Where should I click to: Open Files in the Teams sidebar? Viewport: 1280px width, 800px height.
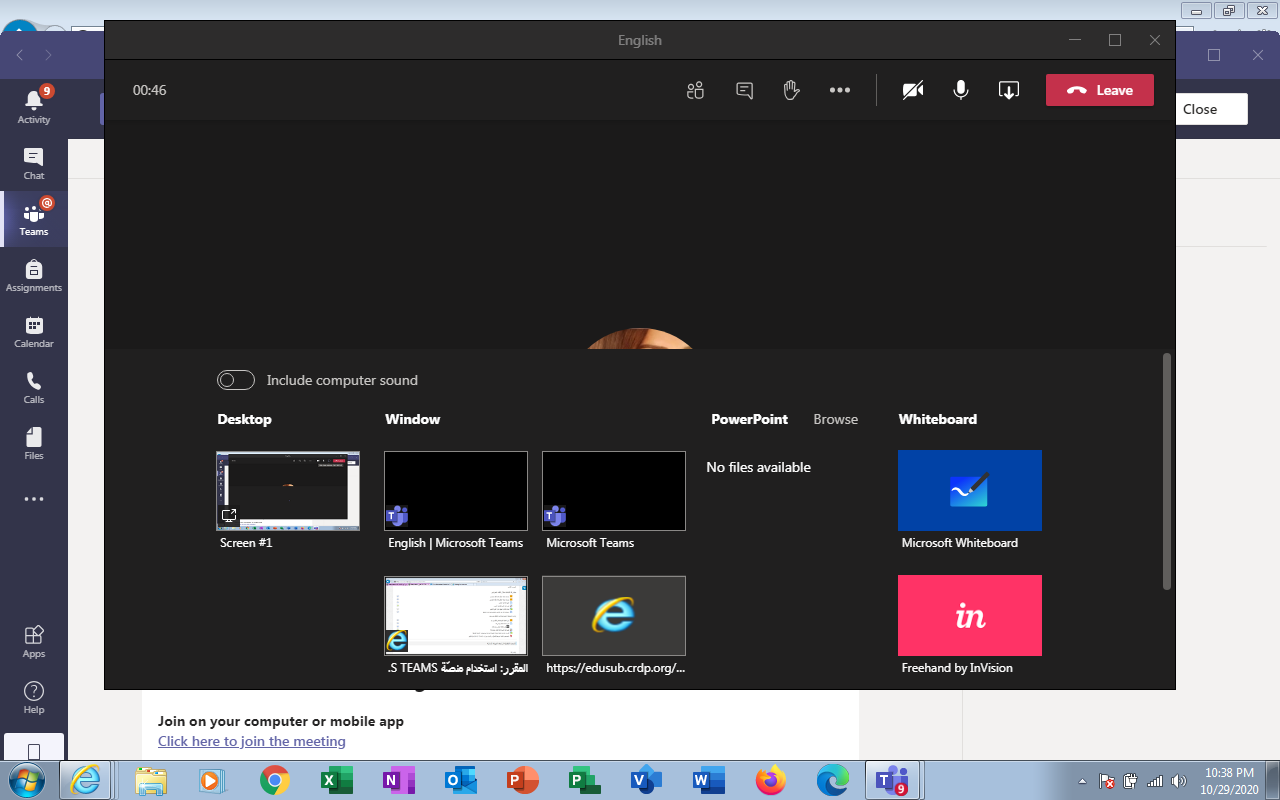pyautogui.click(x=34, y=443)
